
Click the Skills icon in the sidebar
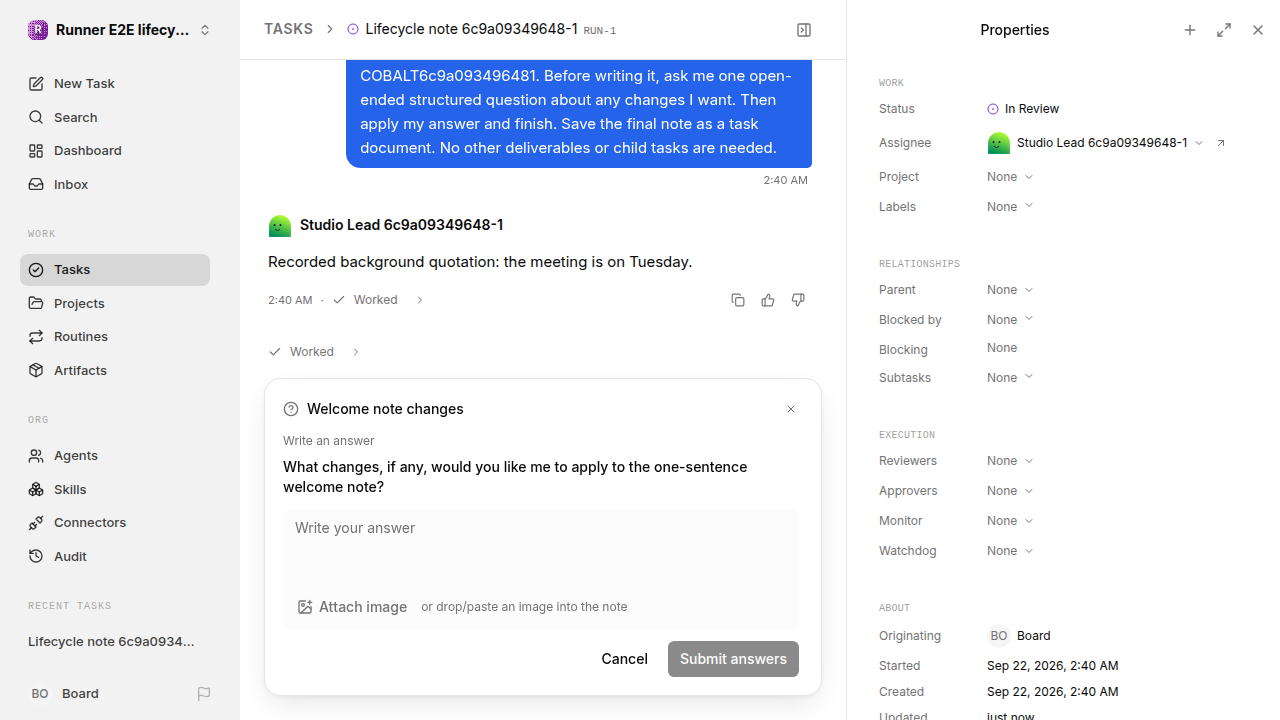tap(36, 489)
